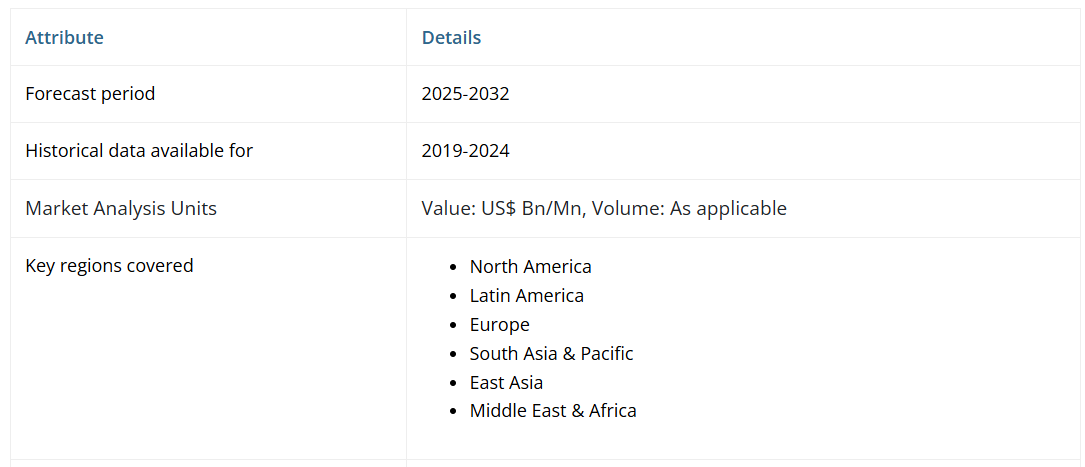Click the South Asia & Pacific entry
Viewport: 1085px width, 467px height.
(x=551, y=354)
